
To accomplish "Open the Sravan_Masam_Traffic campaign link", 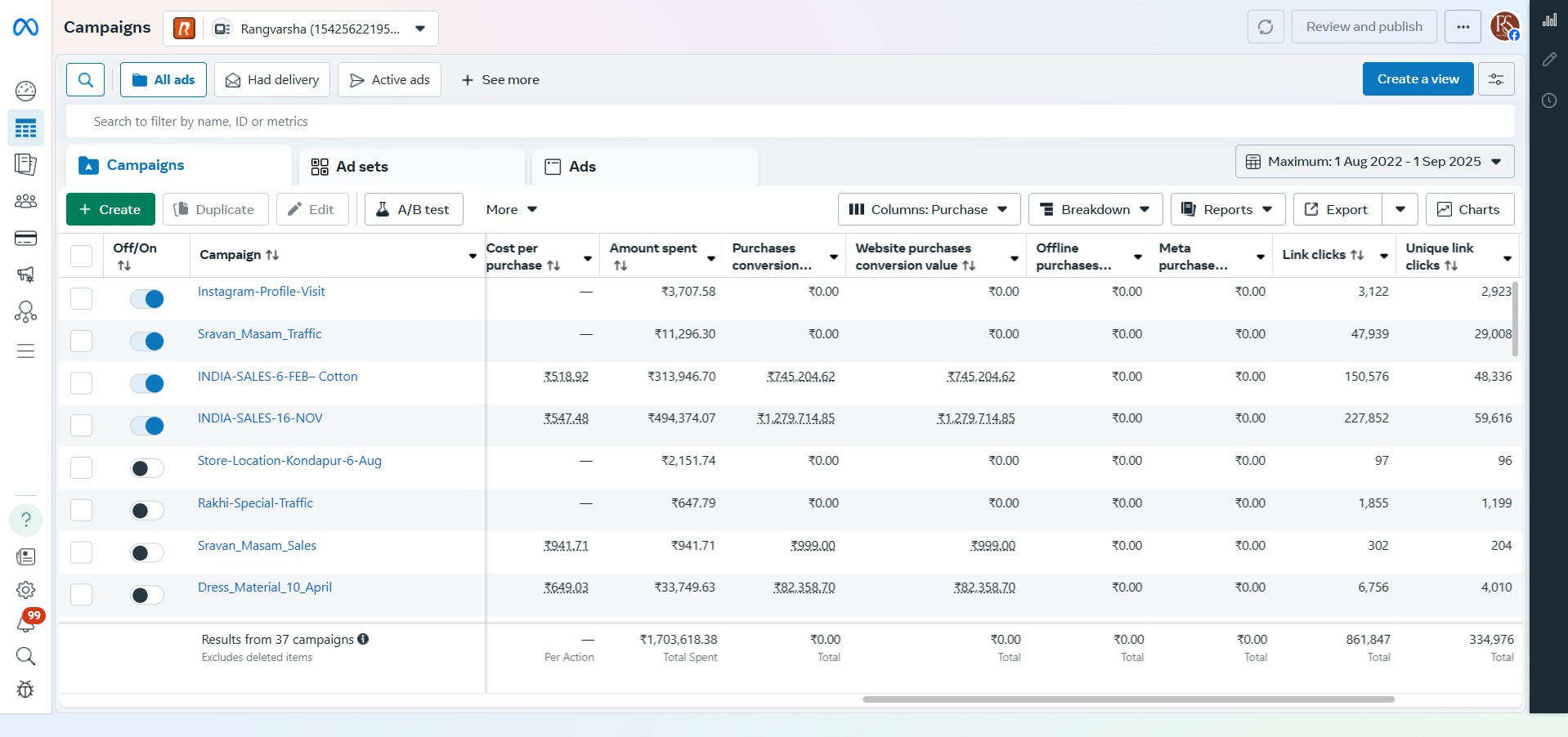I will (259, 334).
